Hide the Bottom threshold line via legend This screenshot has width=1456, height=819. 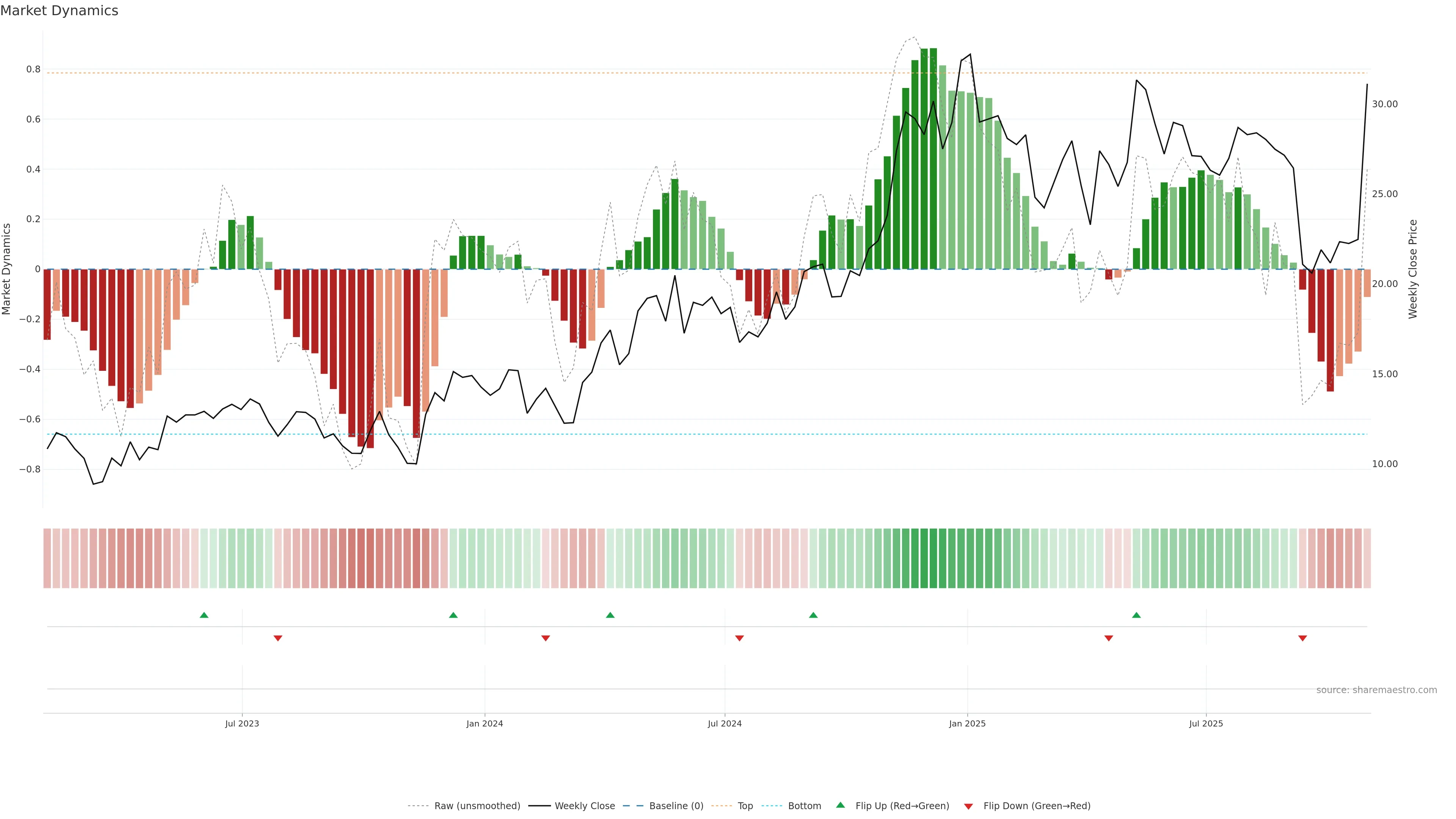[804, 806]
